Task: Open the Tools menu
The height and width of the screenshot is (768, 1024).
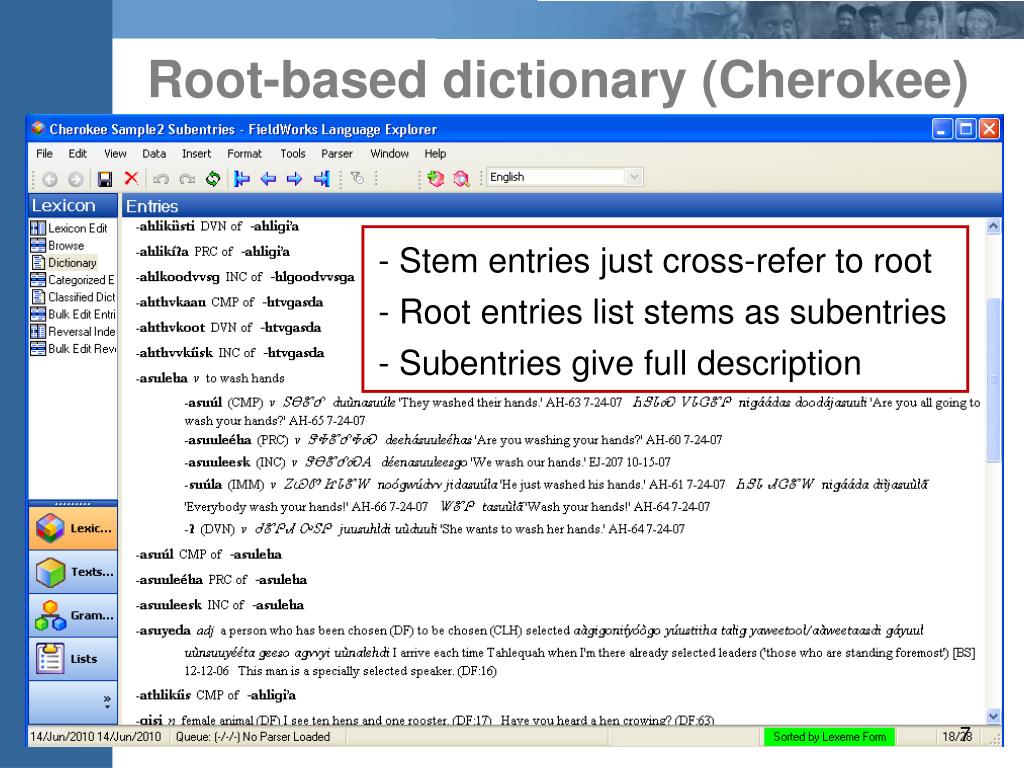Action: tap(293, 153)
